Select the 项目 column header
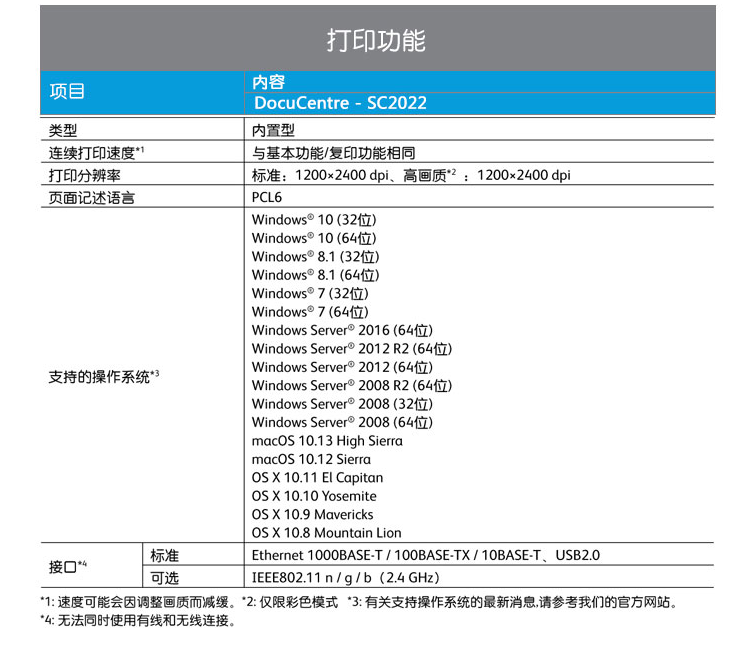Viewport: 750px width, 650px height. [67, 91]
